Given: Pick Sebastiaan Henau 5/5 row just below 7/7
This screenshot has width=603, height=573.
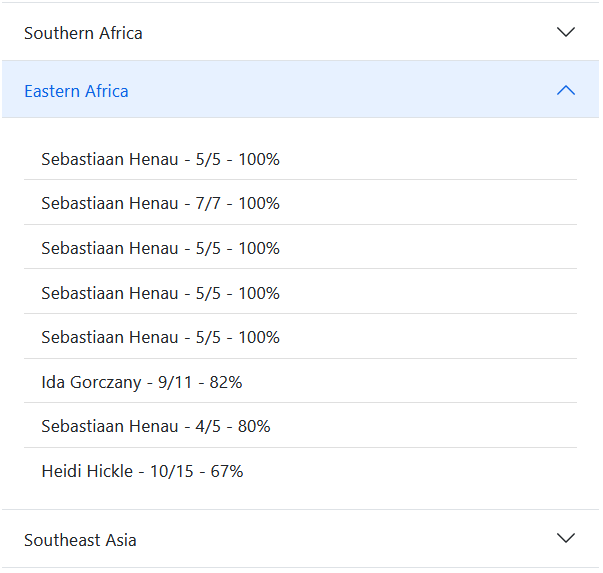Looking at the screenshot, I should [x=160, y=248].
